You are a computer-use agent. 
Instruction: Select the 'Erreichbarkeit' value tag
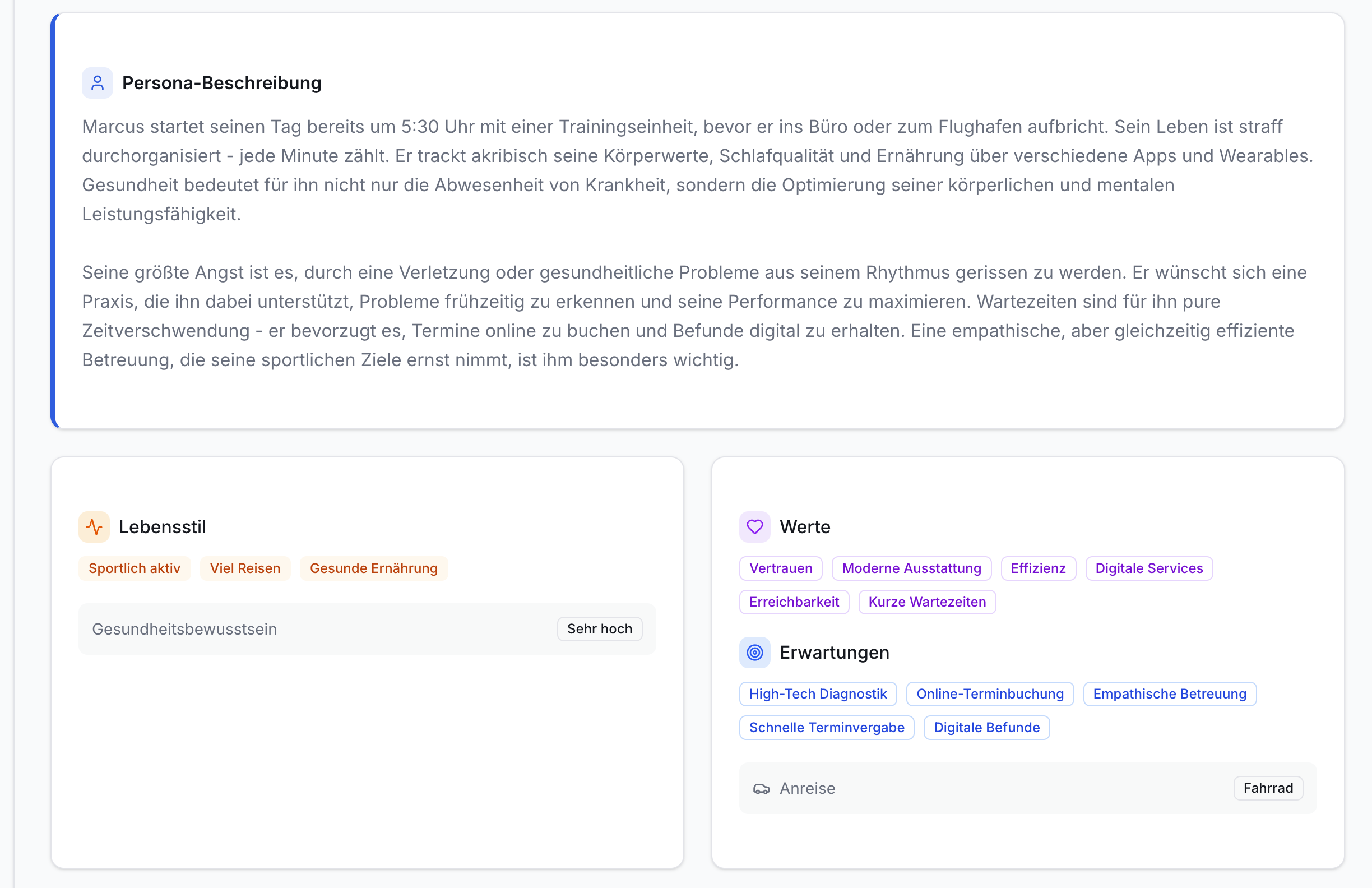[x=794, y=602]
